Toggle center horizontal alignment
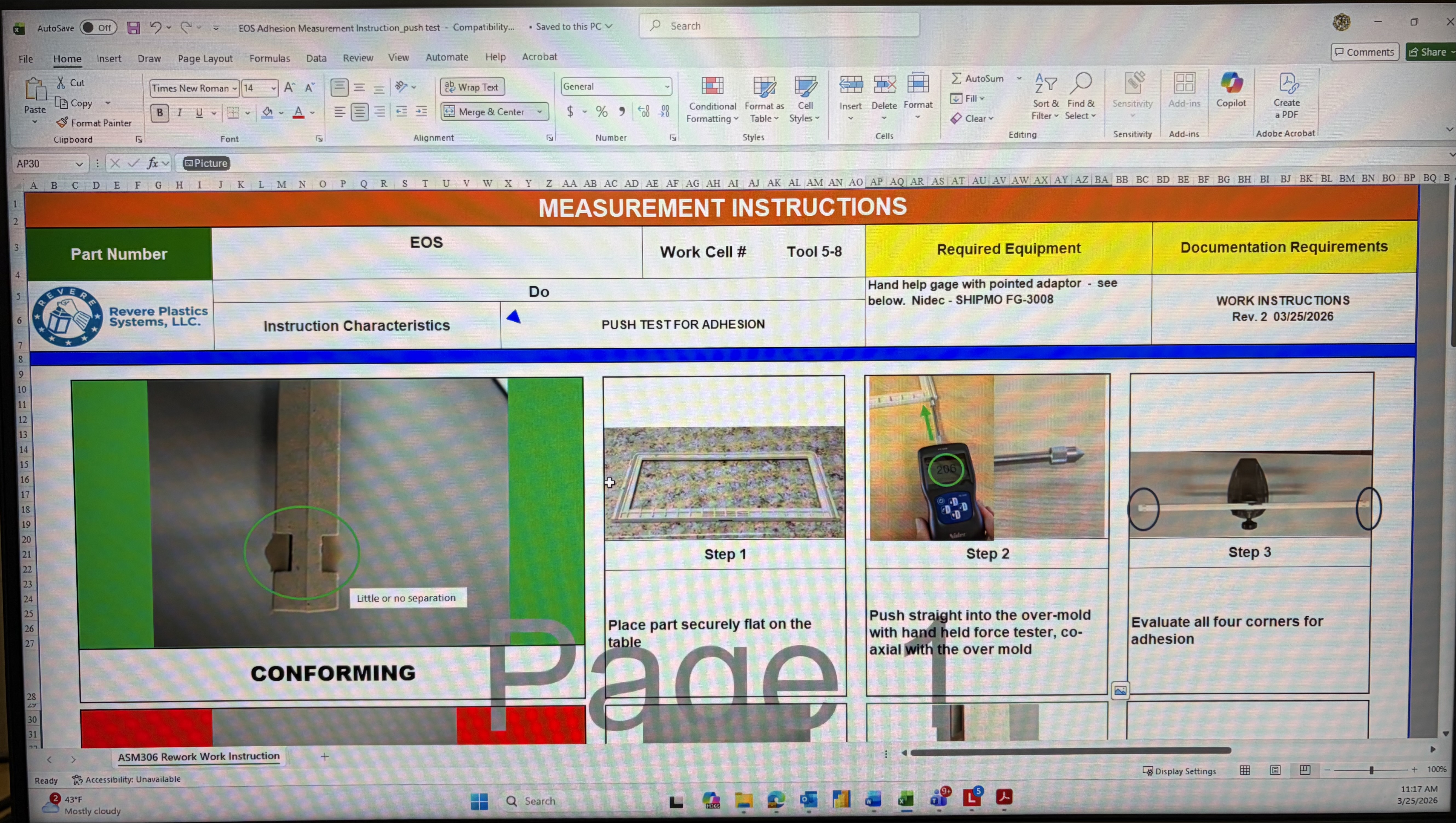Screen dimensions: 1456x823 [x=360, y=112]
